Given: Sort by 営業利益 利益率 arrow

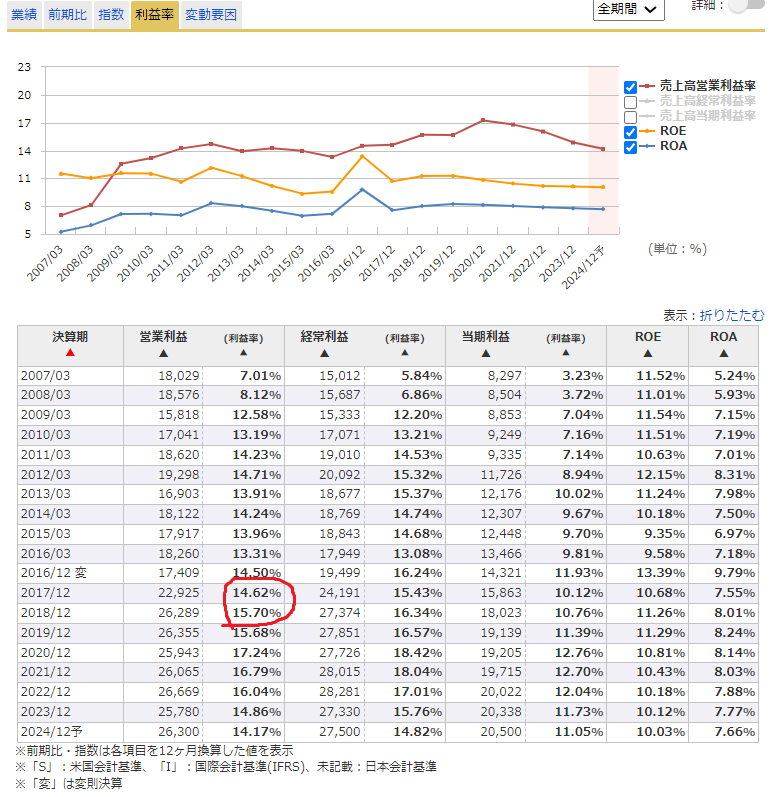Looking at the screenshot, I should pyautogui.click(x=242, y=353).
